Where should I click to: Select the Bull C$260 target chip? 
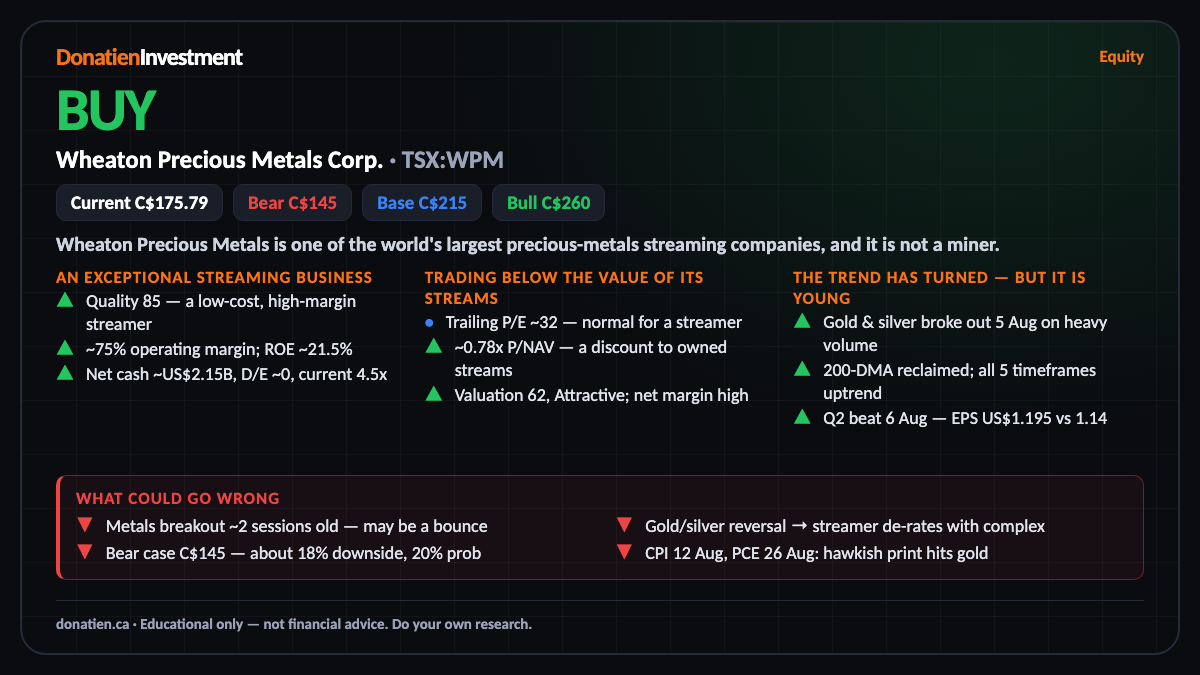548,203
